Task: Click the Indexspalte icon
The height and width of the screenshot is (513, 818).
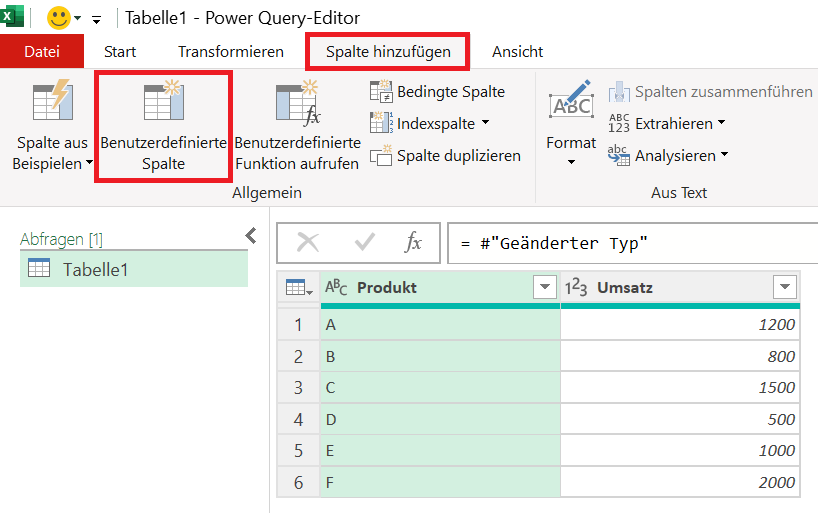Action: pyautogui.click(x=381, y=123)
